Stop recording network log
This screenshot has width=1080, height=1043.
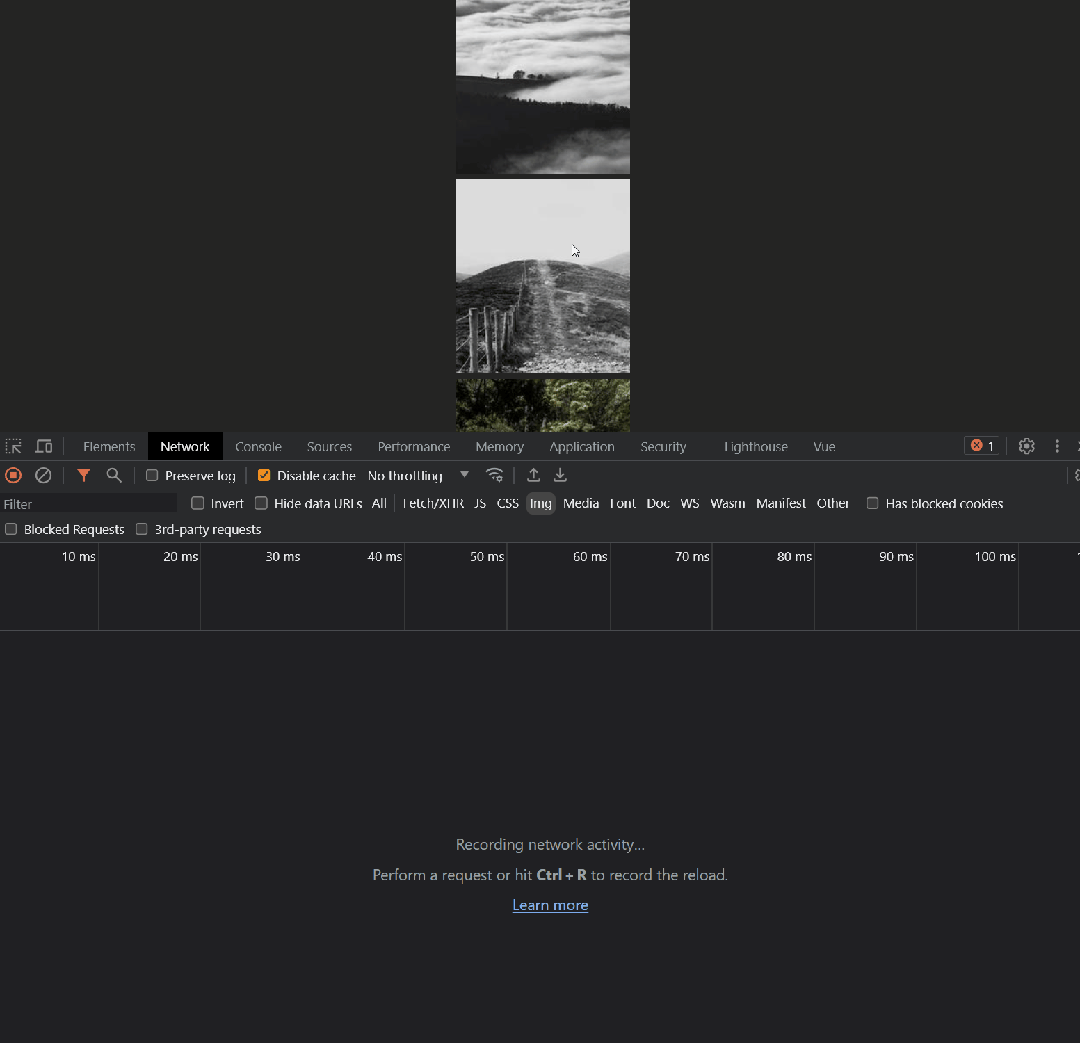[13, 475]
